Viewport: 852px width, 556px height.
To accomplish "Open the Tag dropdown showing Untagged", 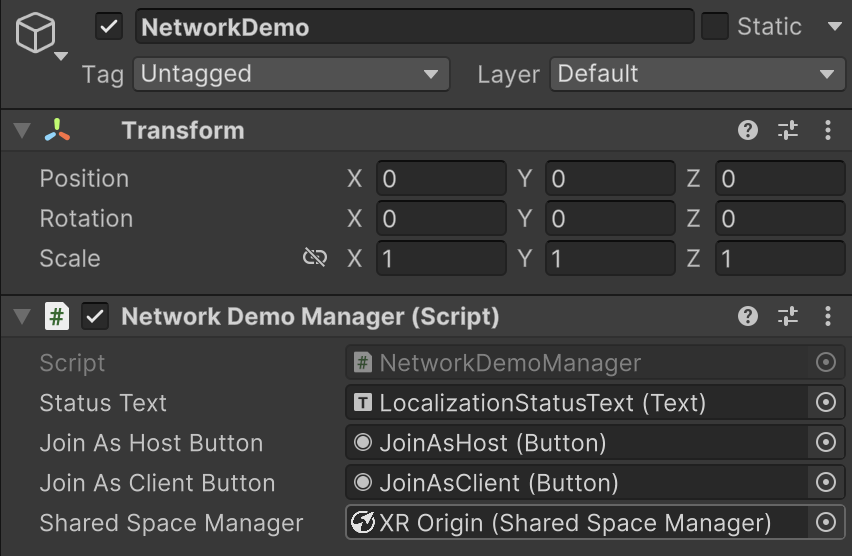I will click(x=291, y=74).
